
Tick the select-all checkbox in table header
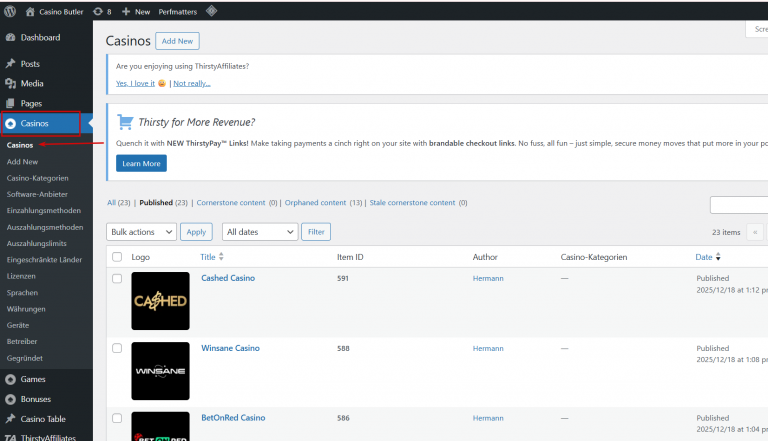pos(117,257)
